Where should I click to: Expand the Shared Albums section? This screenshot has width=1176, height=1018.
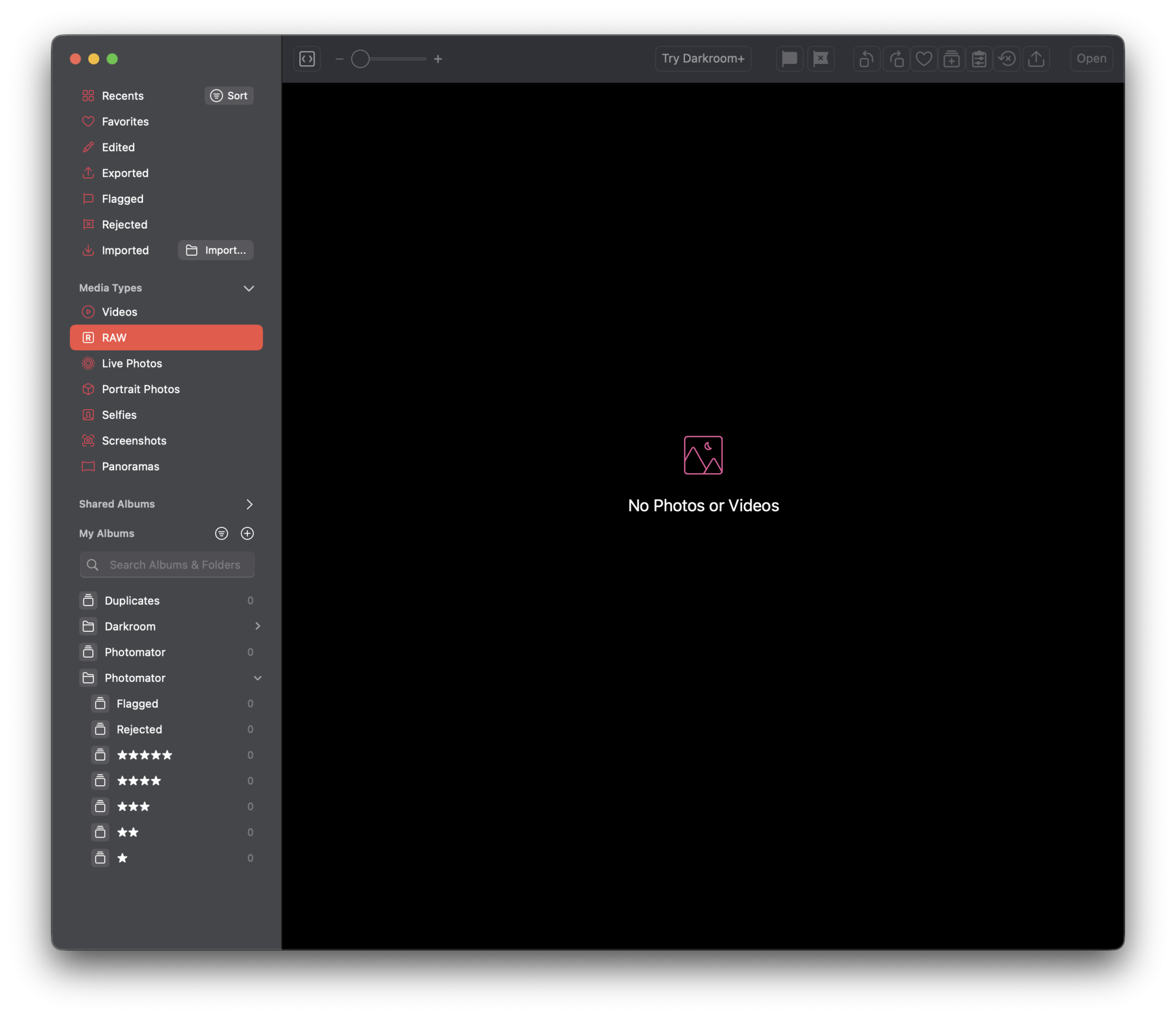pos(249,504)
